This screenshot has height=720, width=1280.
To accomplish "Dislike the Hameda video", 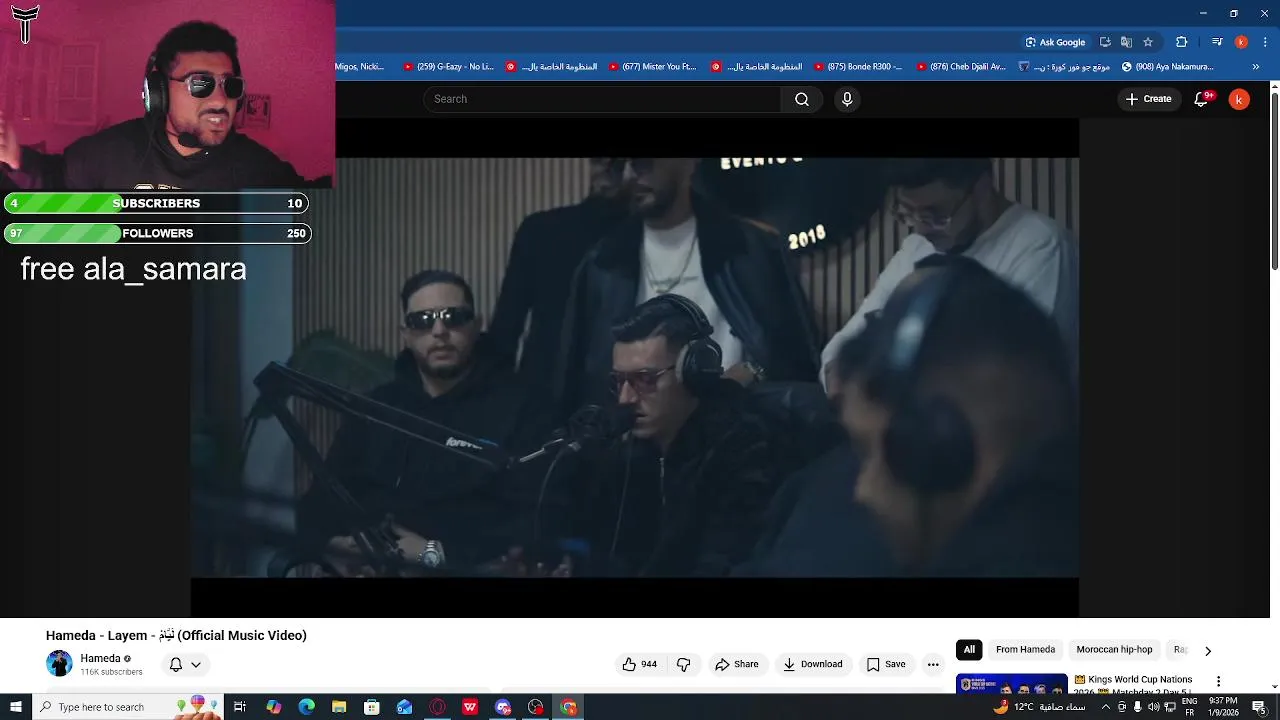I will (x=684, y=664).
